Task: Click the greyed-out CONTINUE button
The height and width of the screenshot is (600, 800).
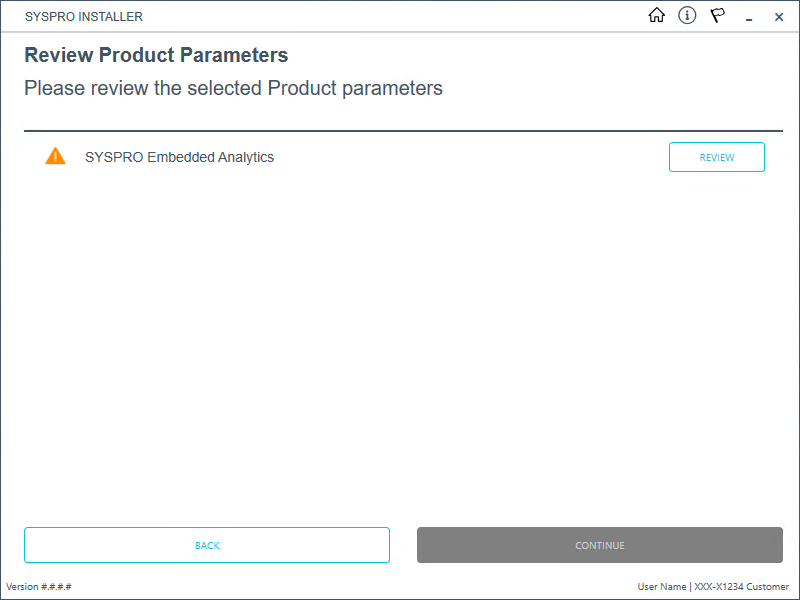Action: pyautogui.click(x=600, y=545)
